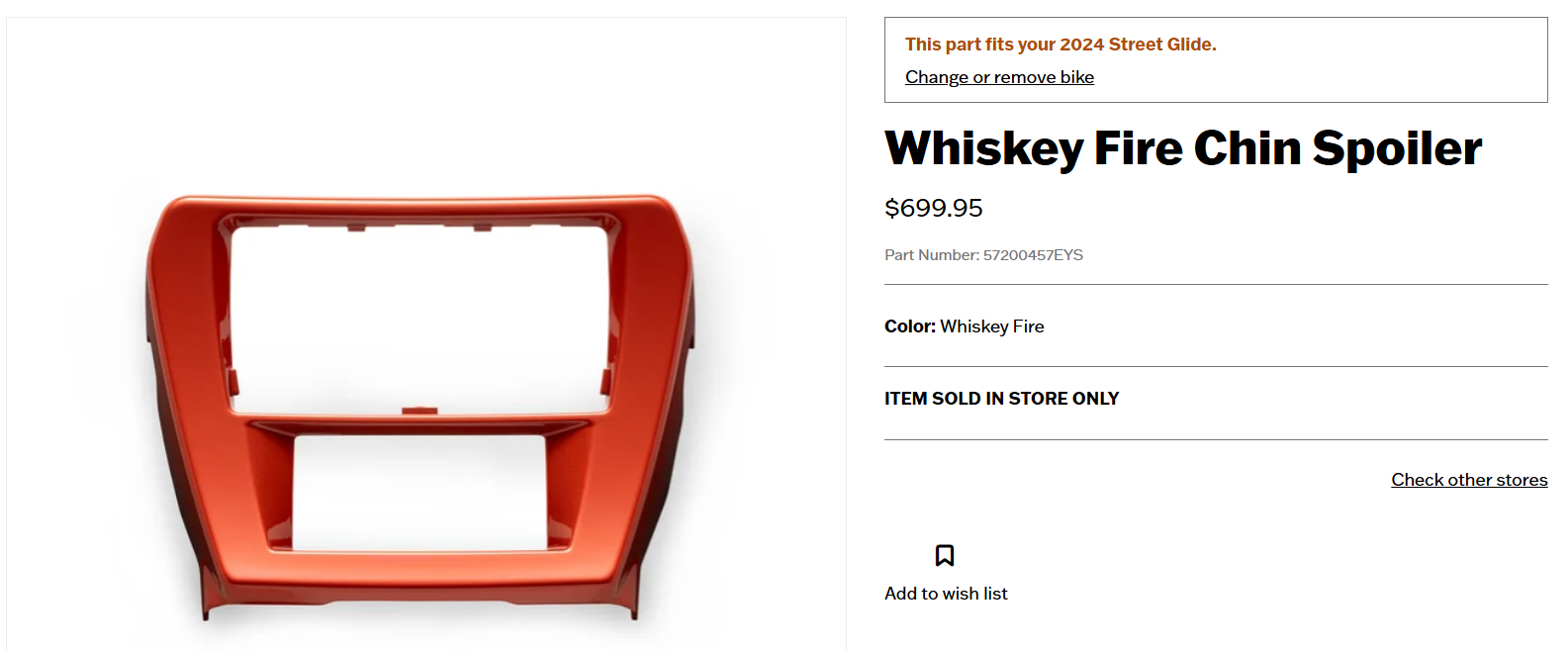Click the 'This part fits your' fitment message
This screenshot has width=1568, height=650.
(x=979, y=45)
